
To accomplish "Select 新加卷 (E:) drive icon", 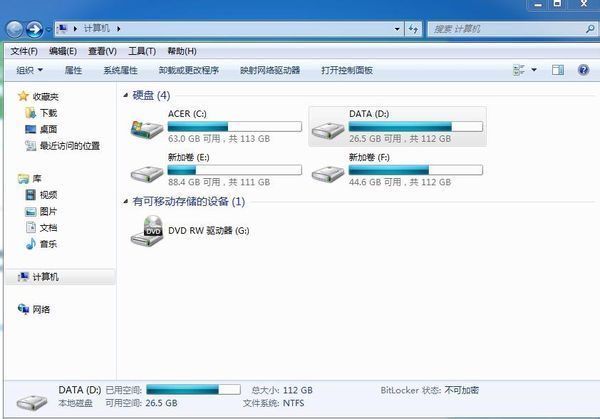I will point(147,174).
